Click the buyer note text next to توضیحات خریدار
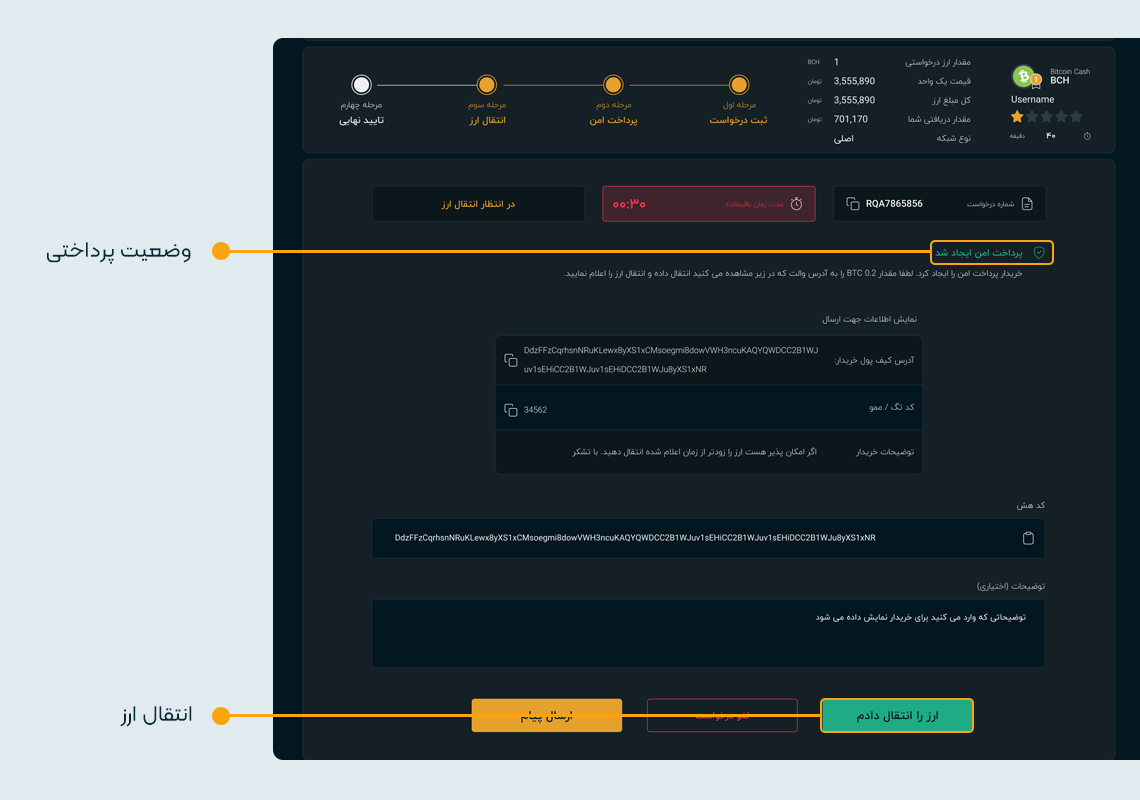The width and height of the screenshot is (1140, 800). click(694, 452)
